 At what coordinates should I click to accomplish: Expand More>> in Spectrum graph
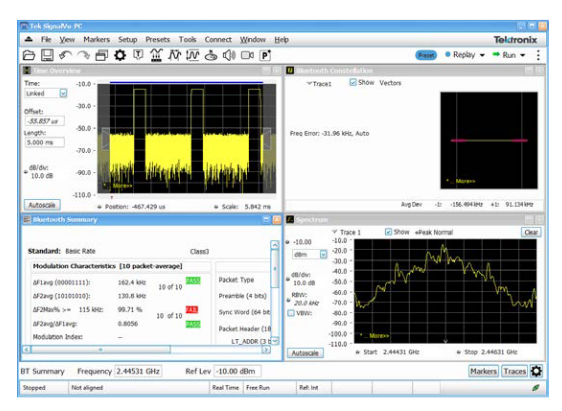pos(379,336)
